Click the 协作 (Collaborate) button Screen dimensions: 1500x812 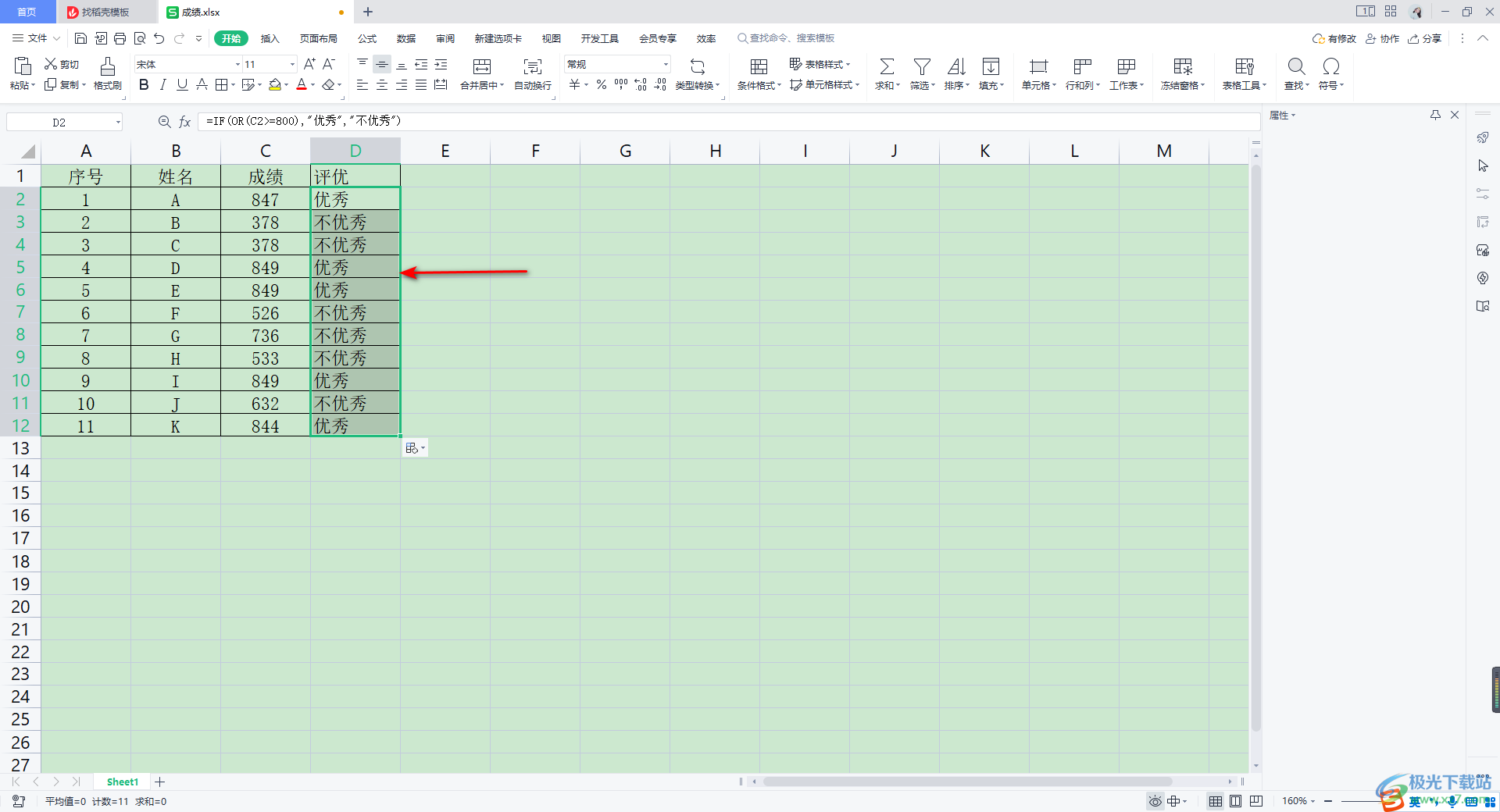tap(1383, 38)
